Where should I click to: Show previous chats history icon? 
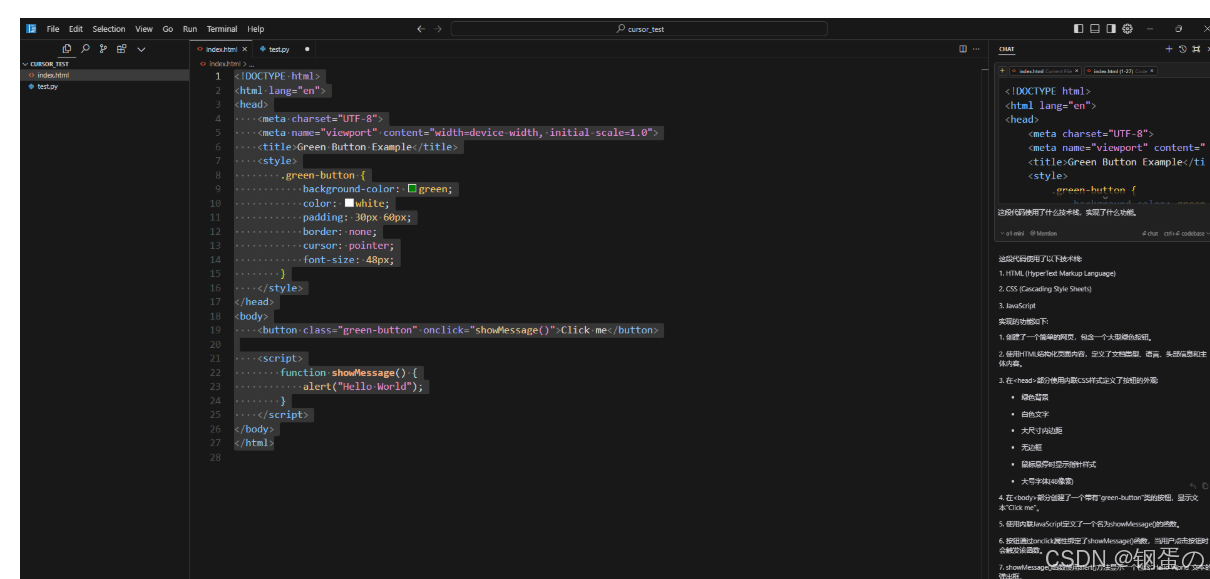[1182, 48]
